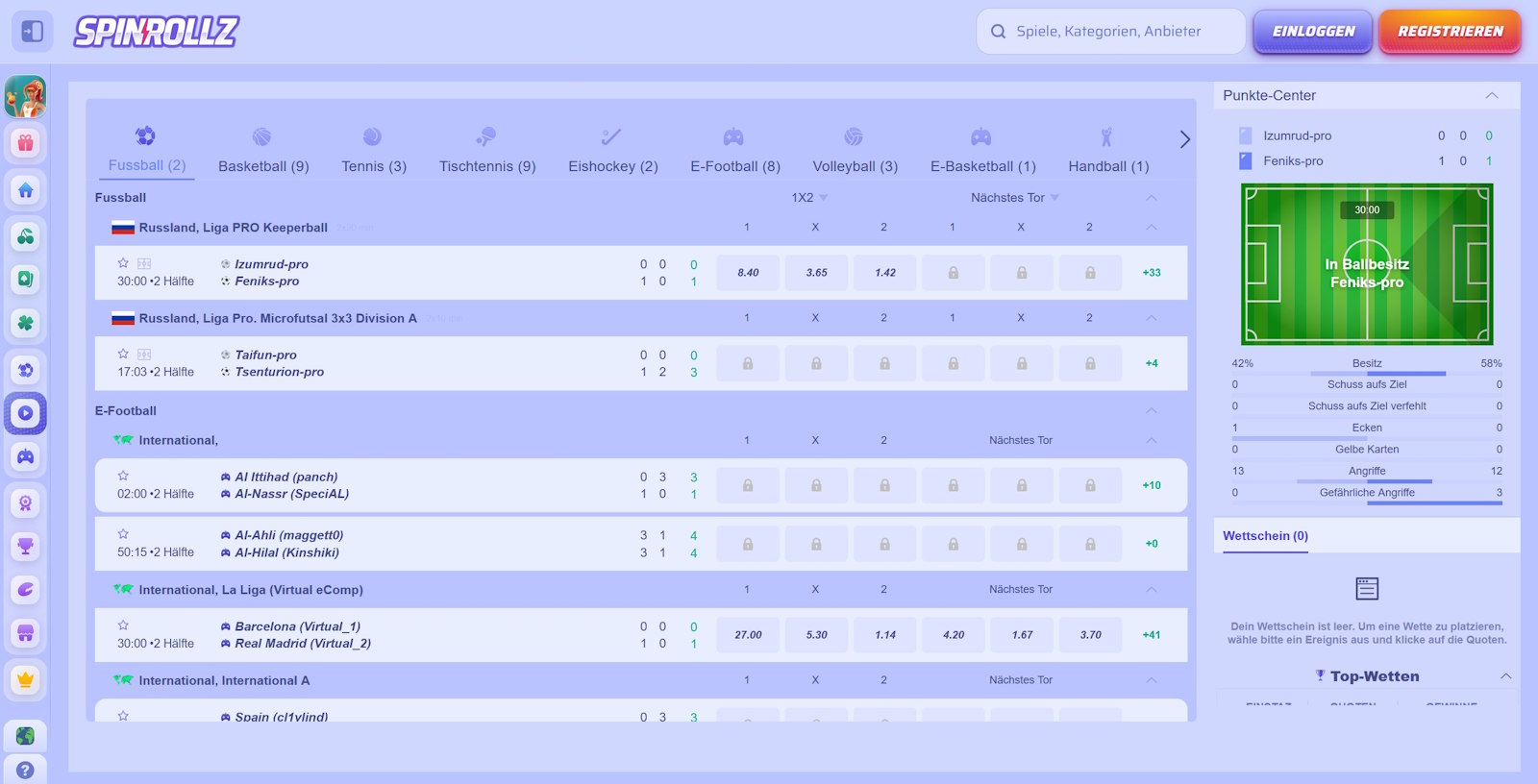Image resolution: width=1538 pixels, height=784 pixels.
Task: Click the EINLOGGEN button
Action: (x=1313, y=32)
